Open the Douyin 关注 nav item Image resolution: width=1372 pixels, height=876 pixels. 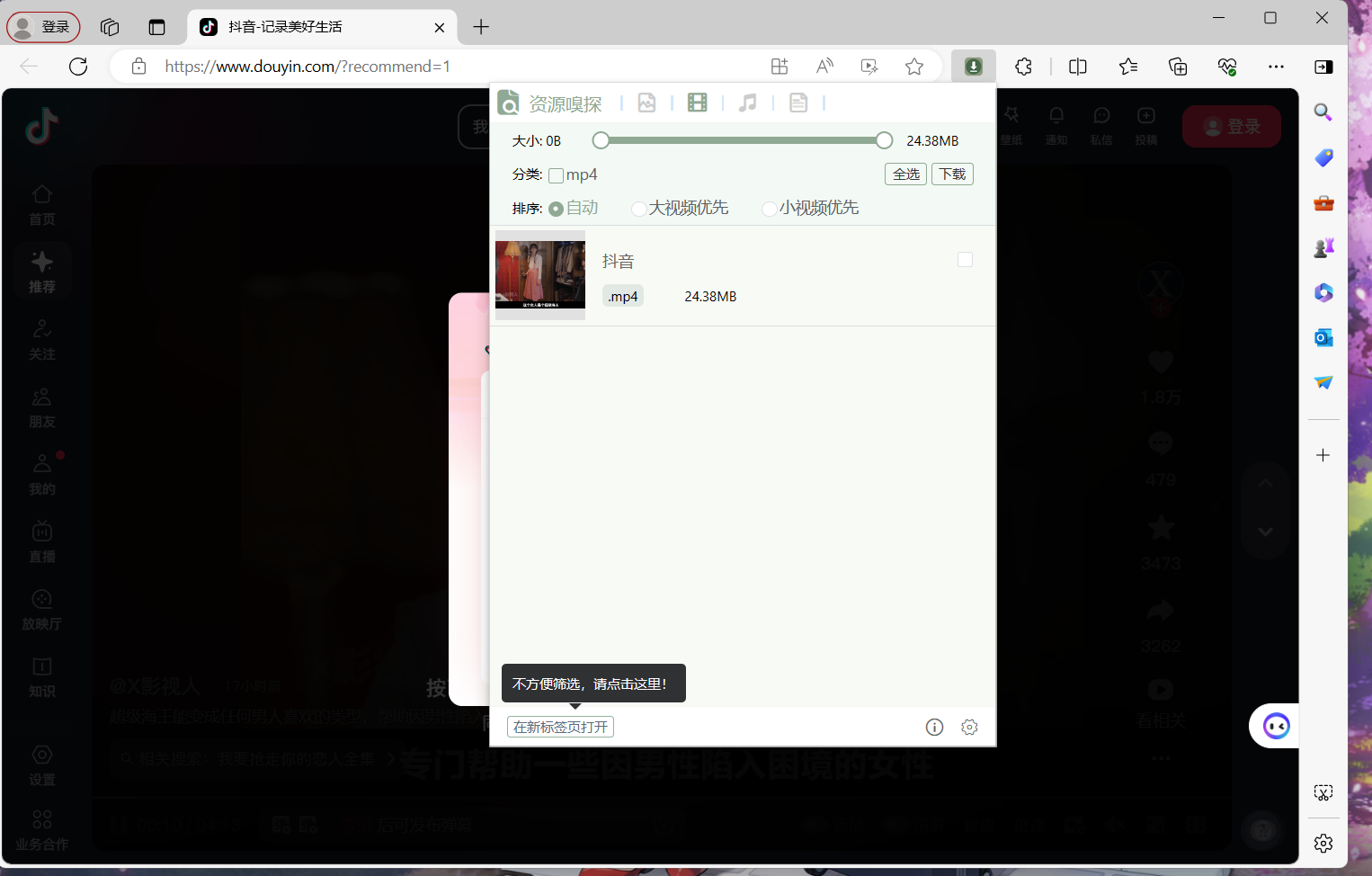[x=42, y=338]
